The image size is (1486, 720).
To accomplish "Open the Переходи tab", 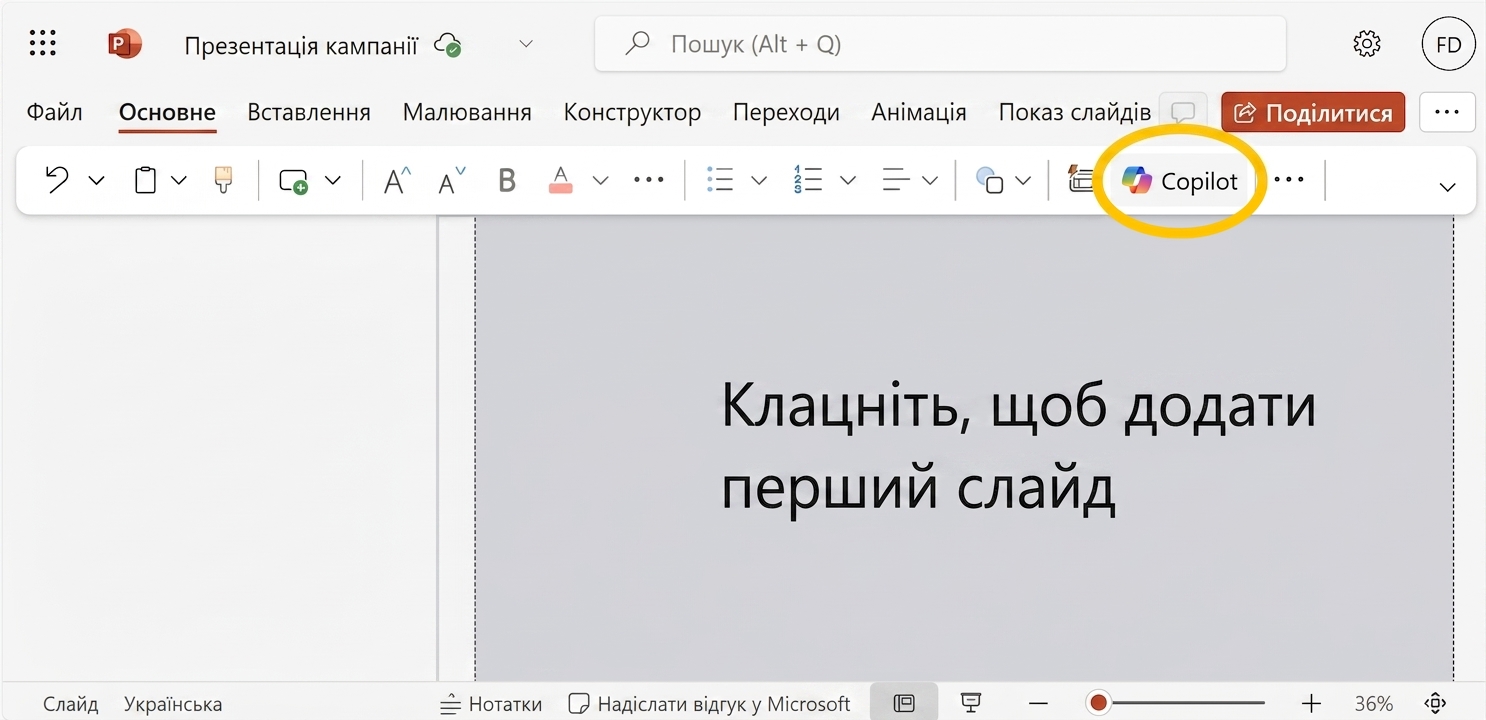I will [786, 112].
